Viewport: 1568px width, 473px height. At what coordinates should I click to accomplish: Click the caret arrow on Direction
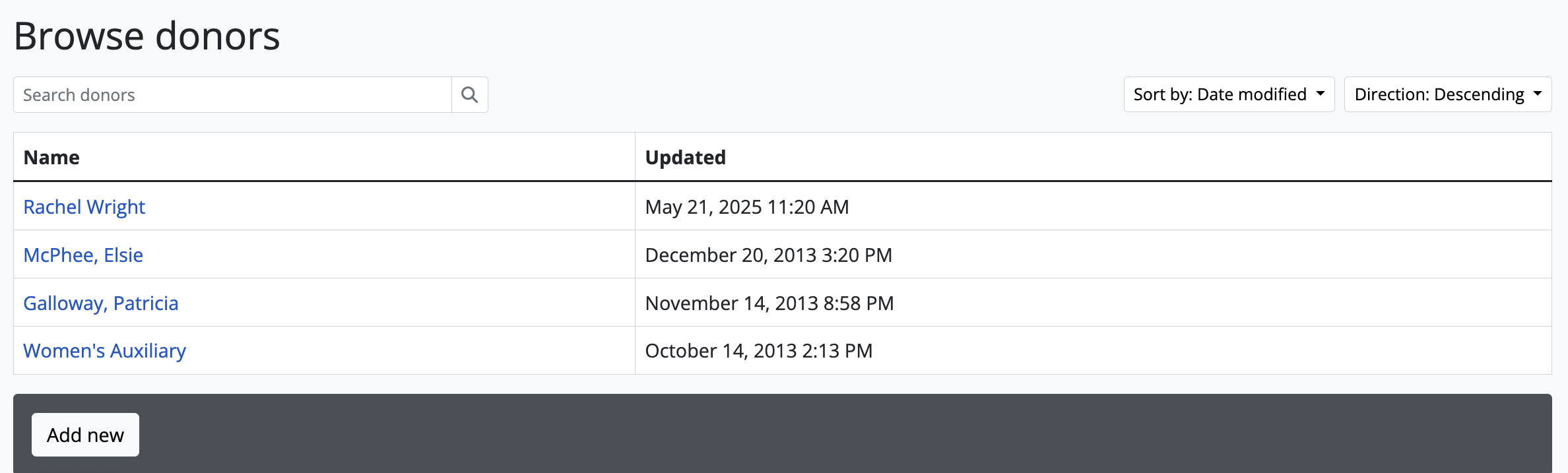coord(1538,94)
